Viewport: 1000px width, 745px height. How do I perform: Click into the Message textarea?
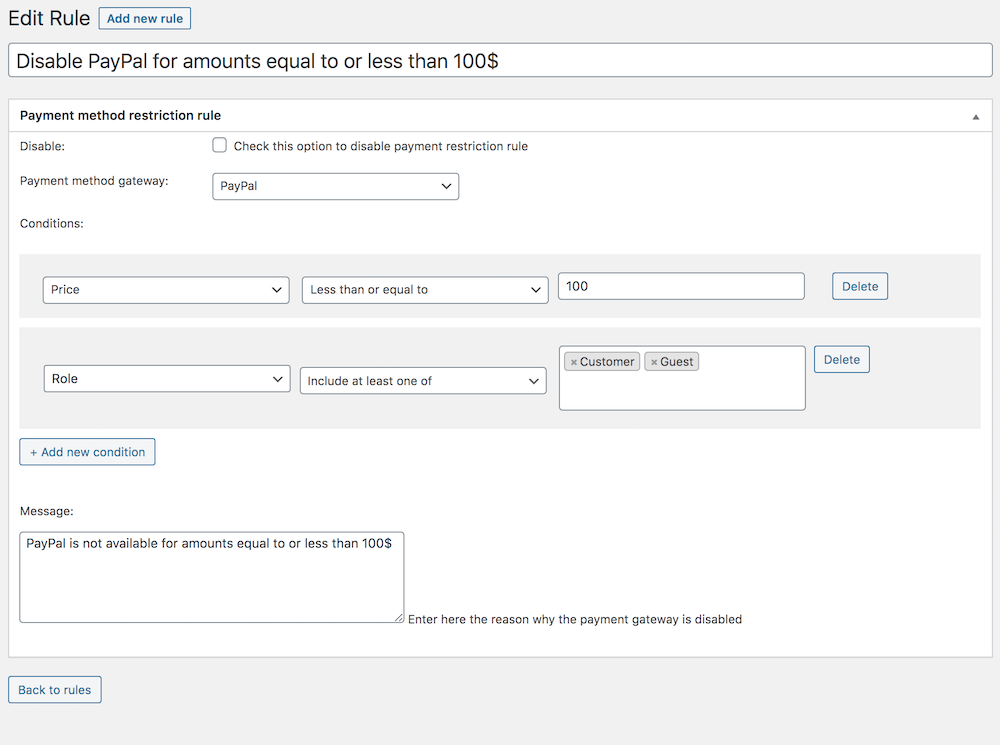coord(211,577)
